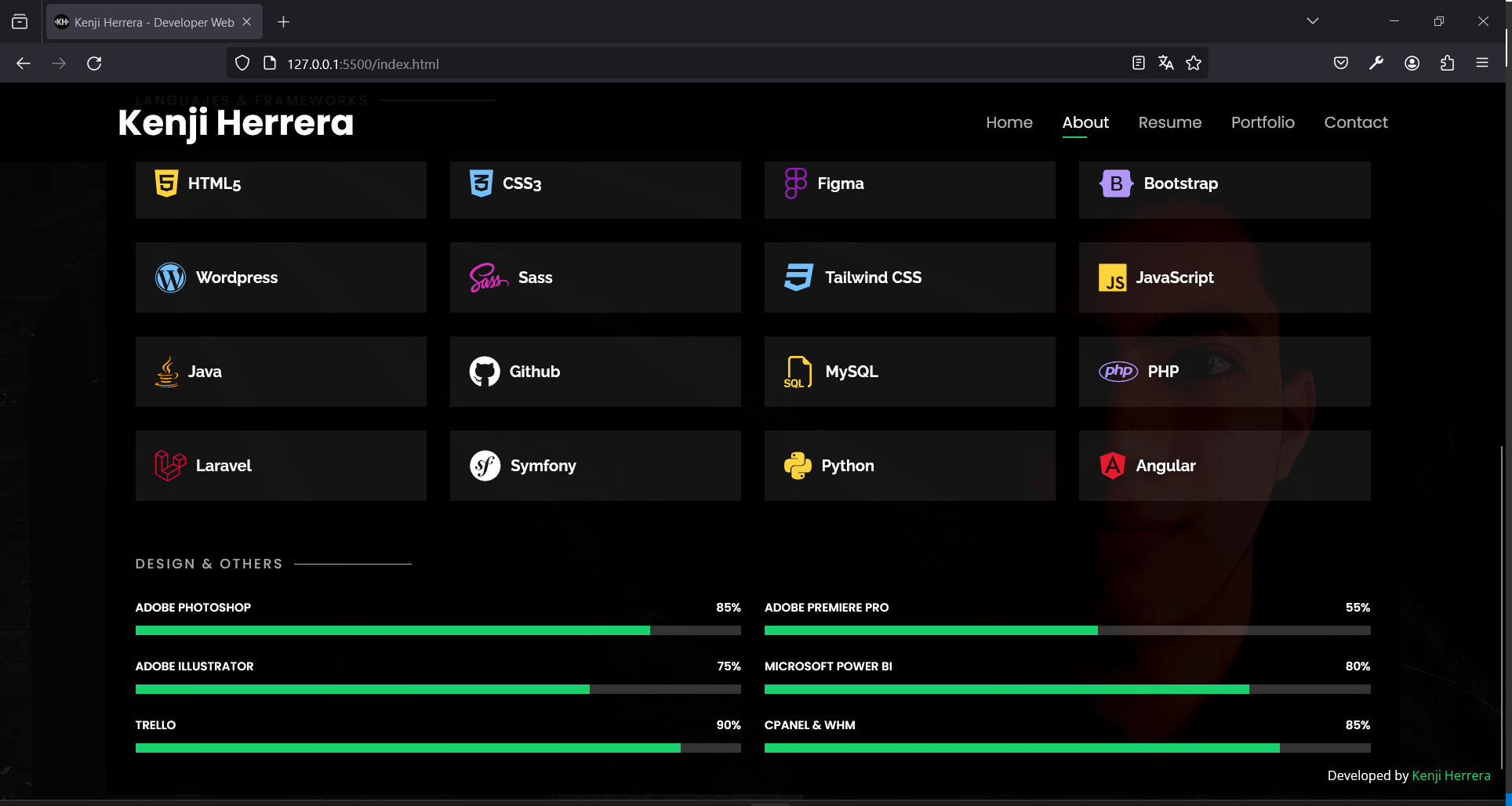
Task: Go back using the browser back arrow
Action: (24, 64)
